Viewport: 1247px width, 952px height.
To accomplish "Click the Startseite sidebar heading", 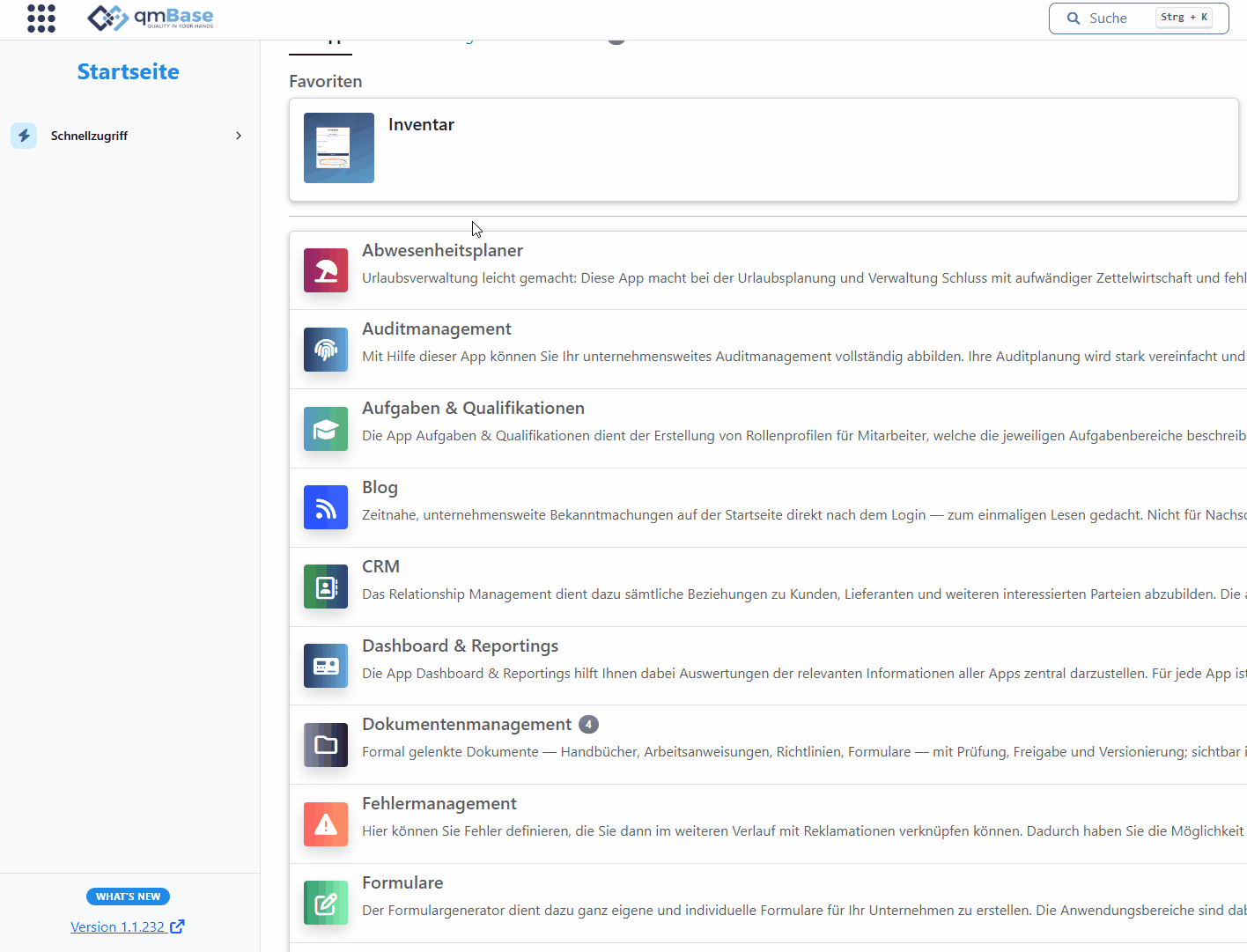I will point(129,71).
